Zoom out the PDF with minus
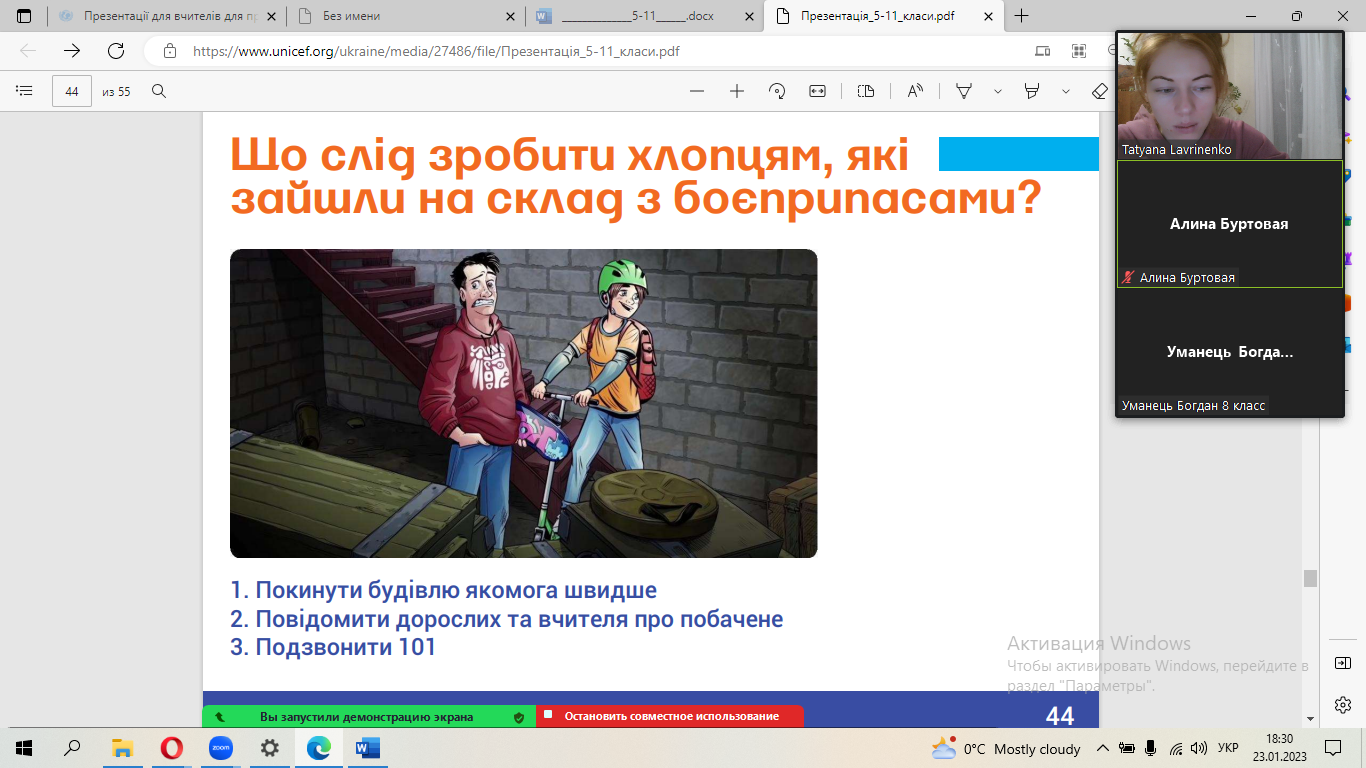The width and height of the screenshot is (1366, 768). pos(697,91)
